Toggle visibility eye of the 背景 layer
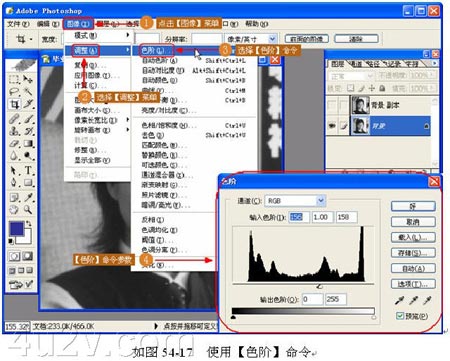Screen dimensions: 450x361 click(332, 126)
